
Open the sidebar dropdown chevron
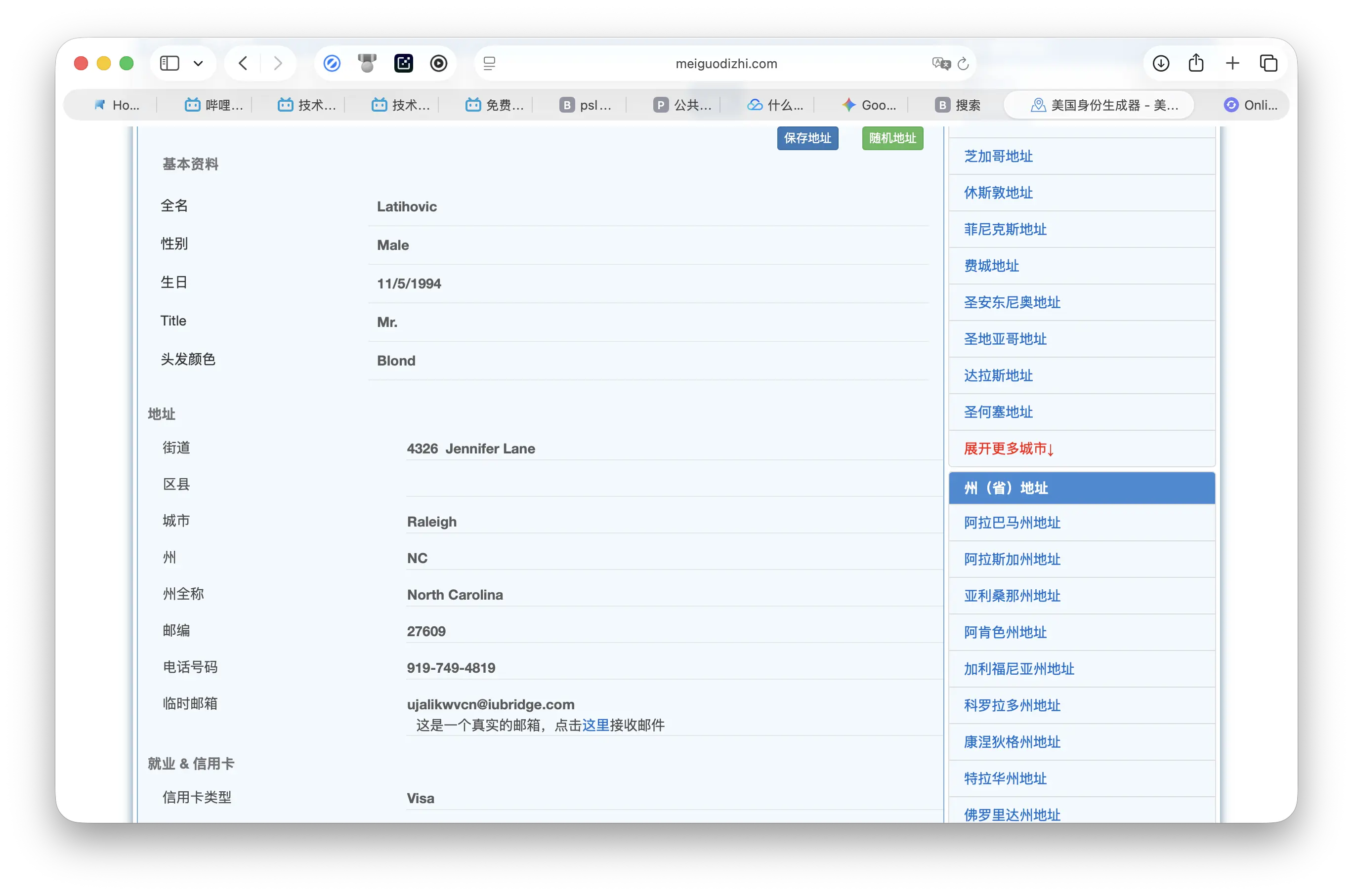(198, 63)
